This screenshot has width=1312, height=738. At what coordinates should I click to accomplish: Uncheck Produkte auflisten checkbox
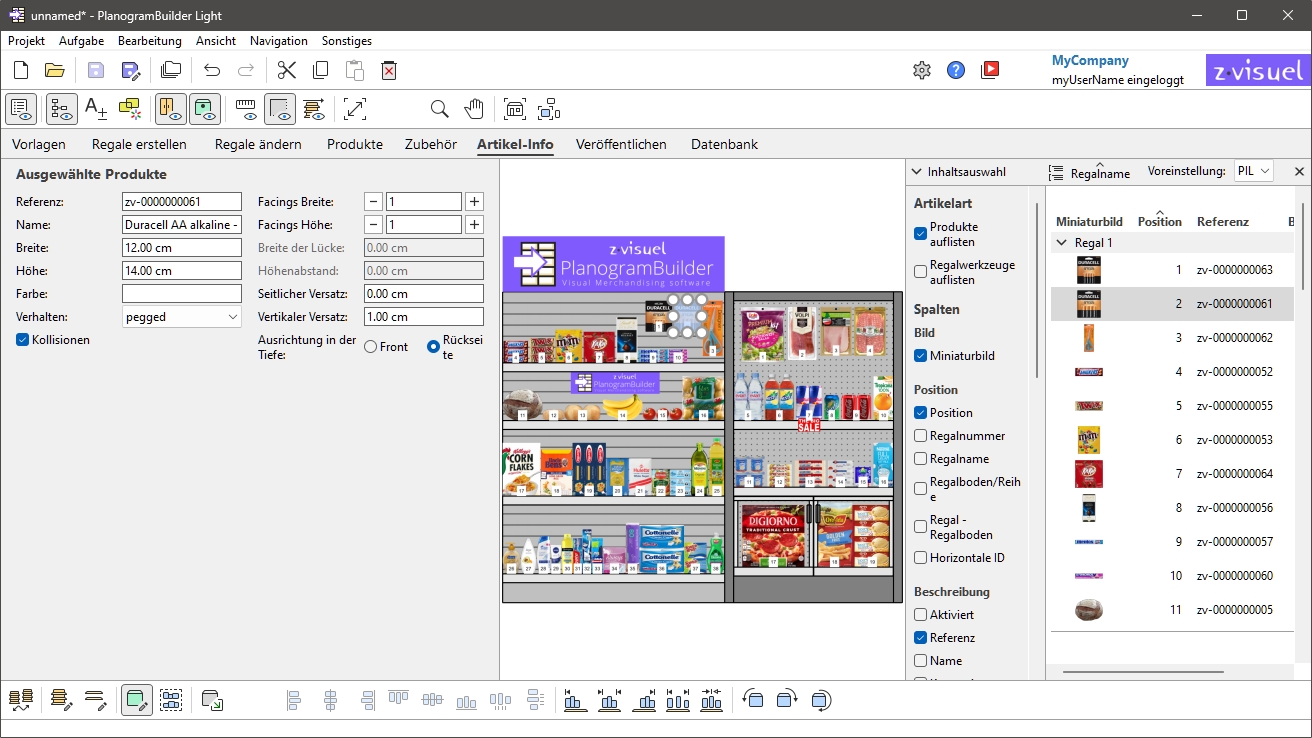tap(921, 234)
